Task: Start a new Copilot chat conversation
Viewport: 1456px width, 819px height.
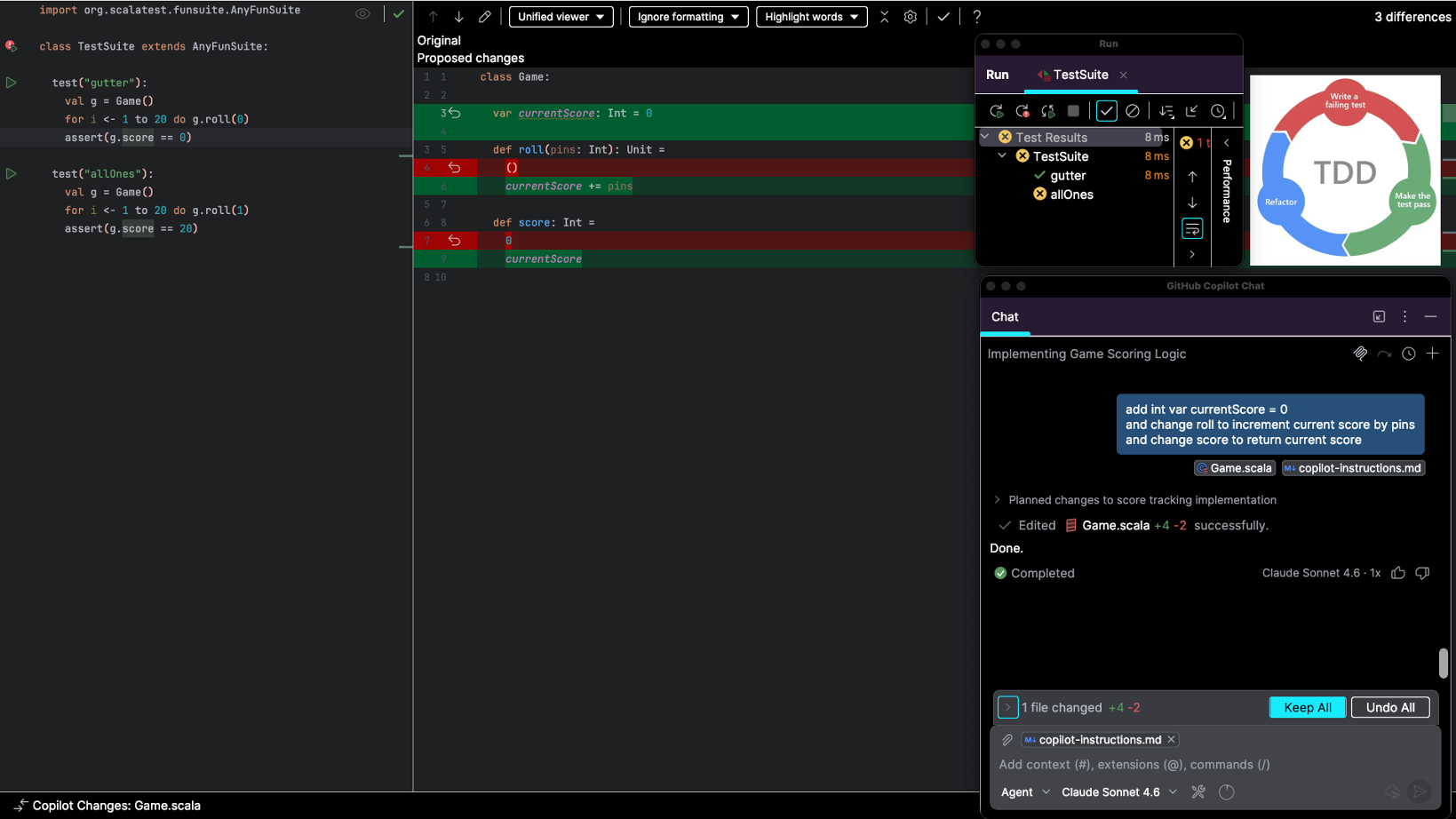Action: pyautogui.click(x=1432, y=354)
